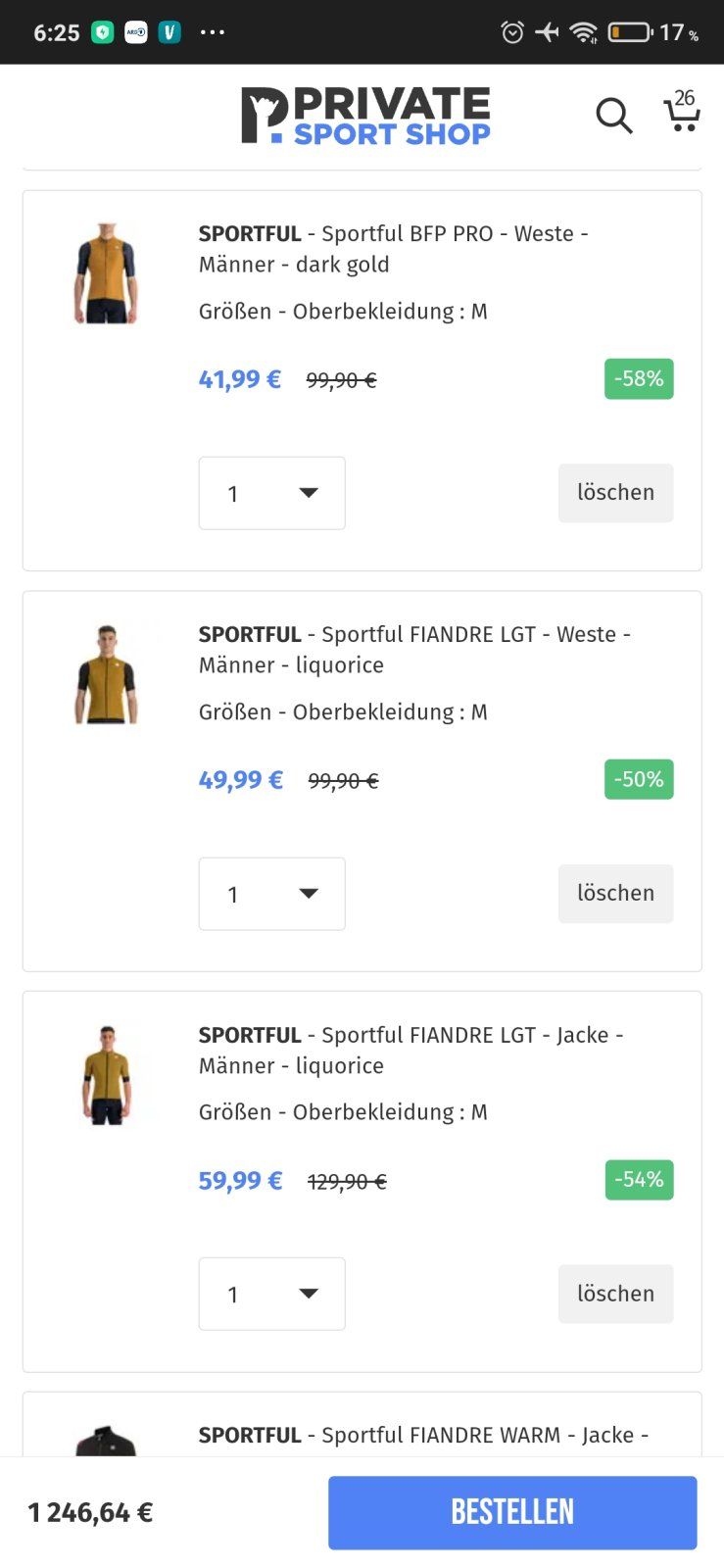724x1568 pixels.
Task: Open the search magnifier icon
Action: (614, 116)
